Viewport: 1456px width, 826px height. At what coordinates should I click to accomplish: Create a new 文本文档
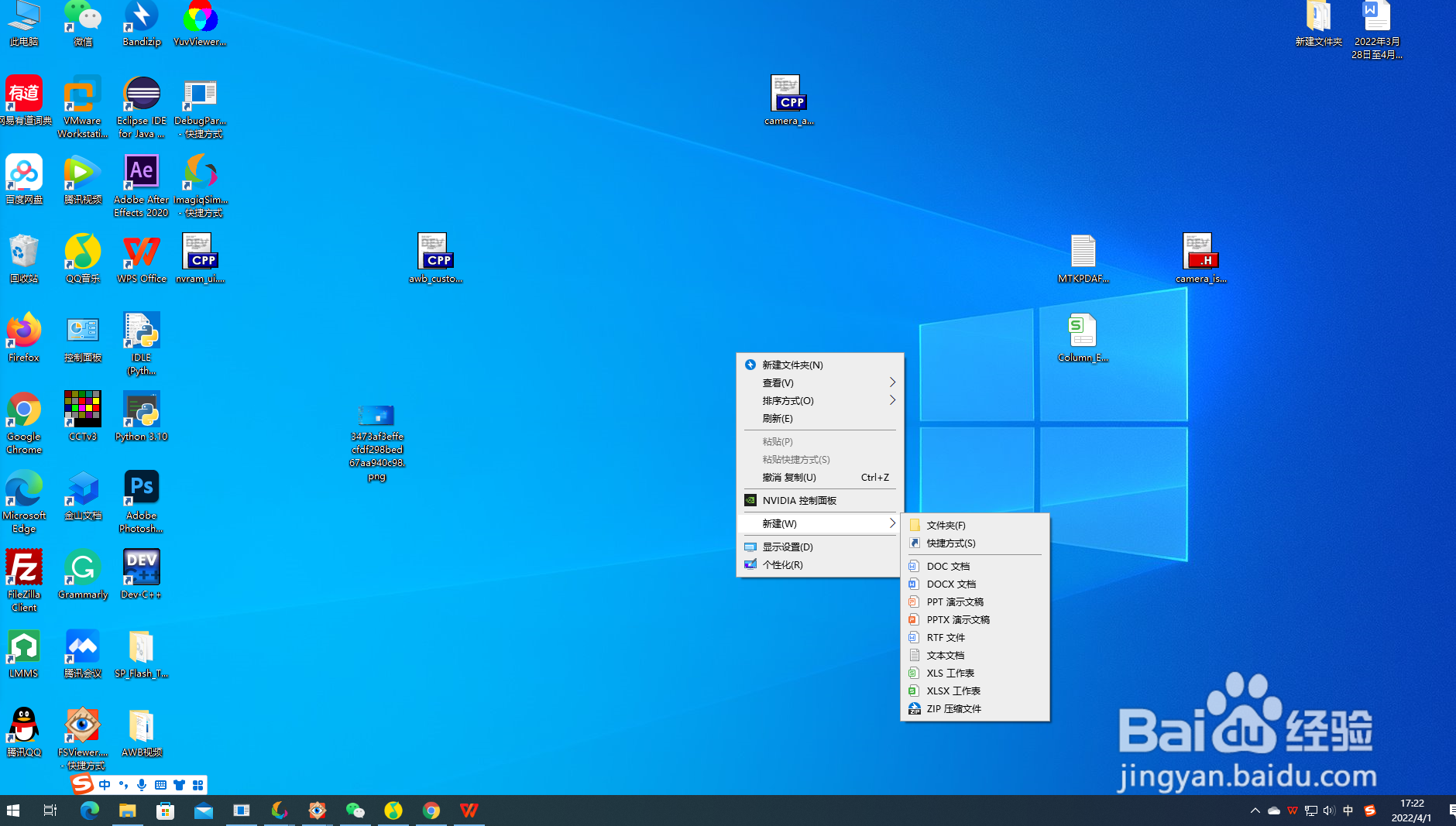click(x=975, y=655)
